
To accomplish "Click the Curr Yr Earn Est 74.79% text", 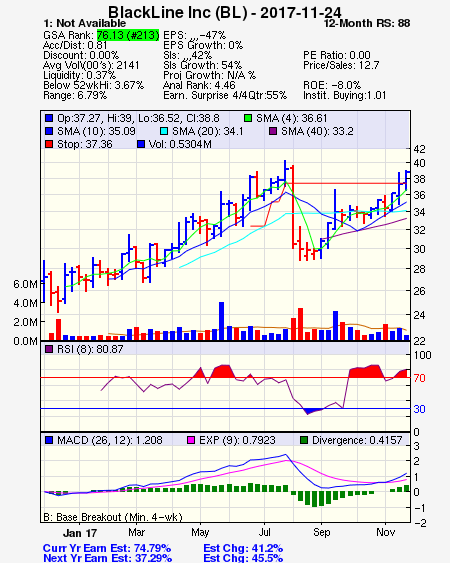I will 107,548.
